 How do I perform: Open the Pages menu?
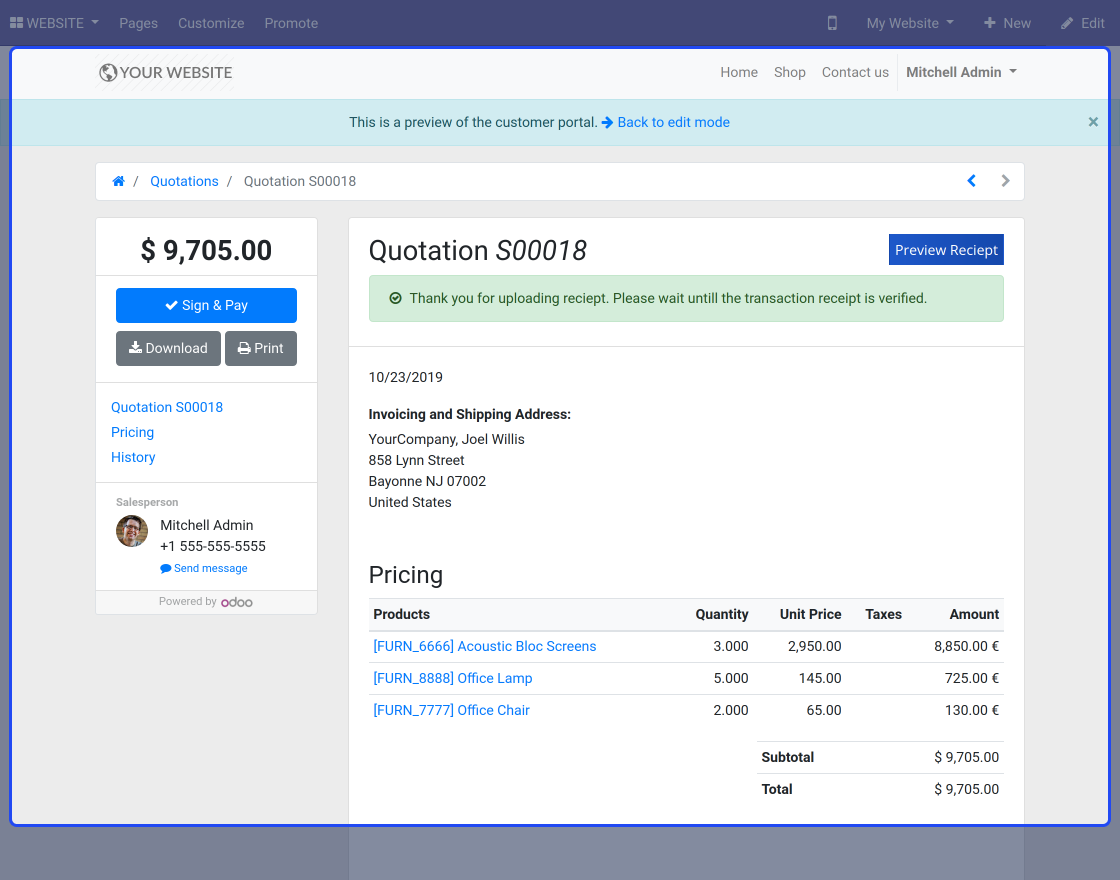click(x=139, y=23)
